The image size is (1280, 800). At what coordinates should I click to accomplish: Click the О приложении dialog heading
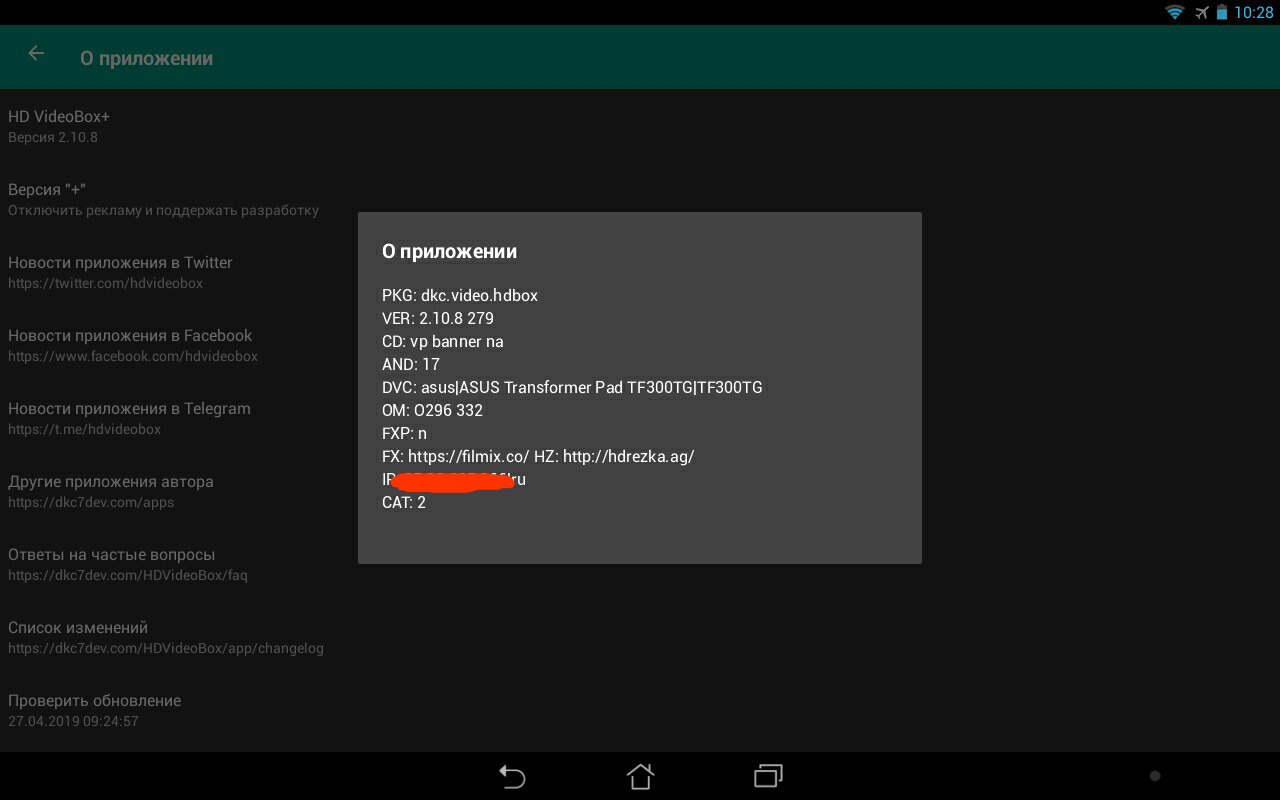pos(449,252)
